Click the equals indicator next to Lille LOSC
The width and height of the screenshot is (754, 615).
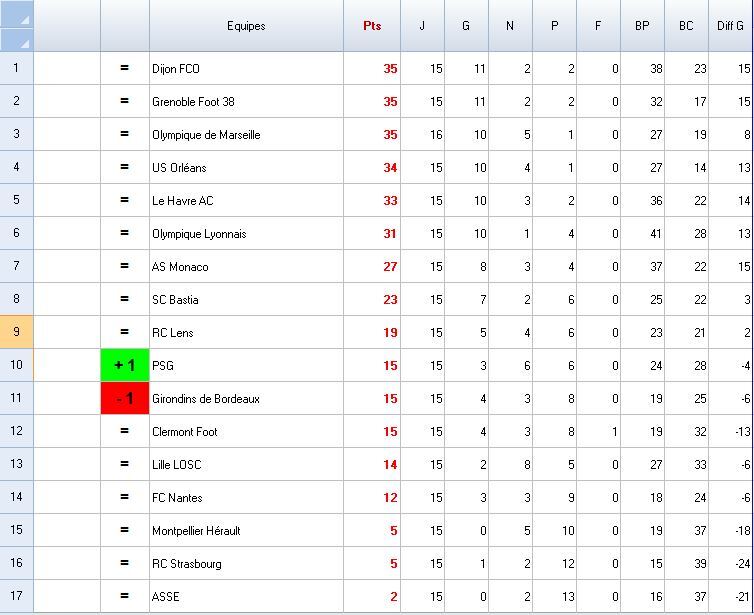[125, 464]
